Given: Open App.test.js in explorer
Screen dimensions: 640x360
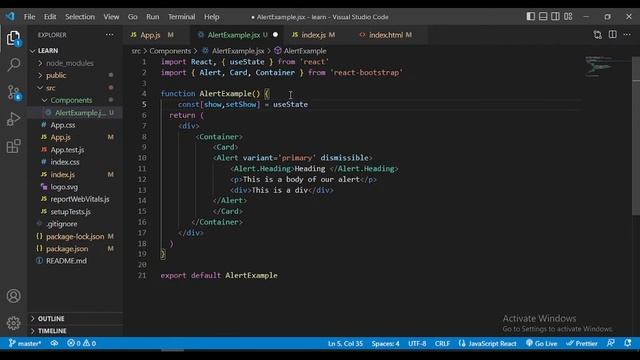Looking at the screenshot, I should 76,150.
